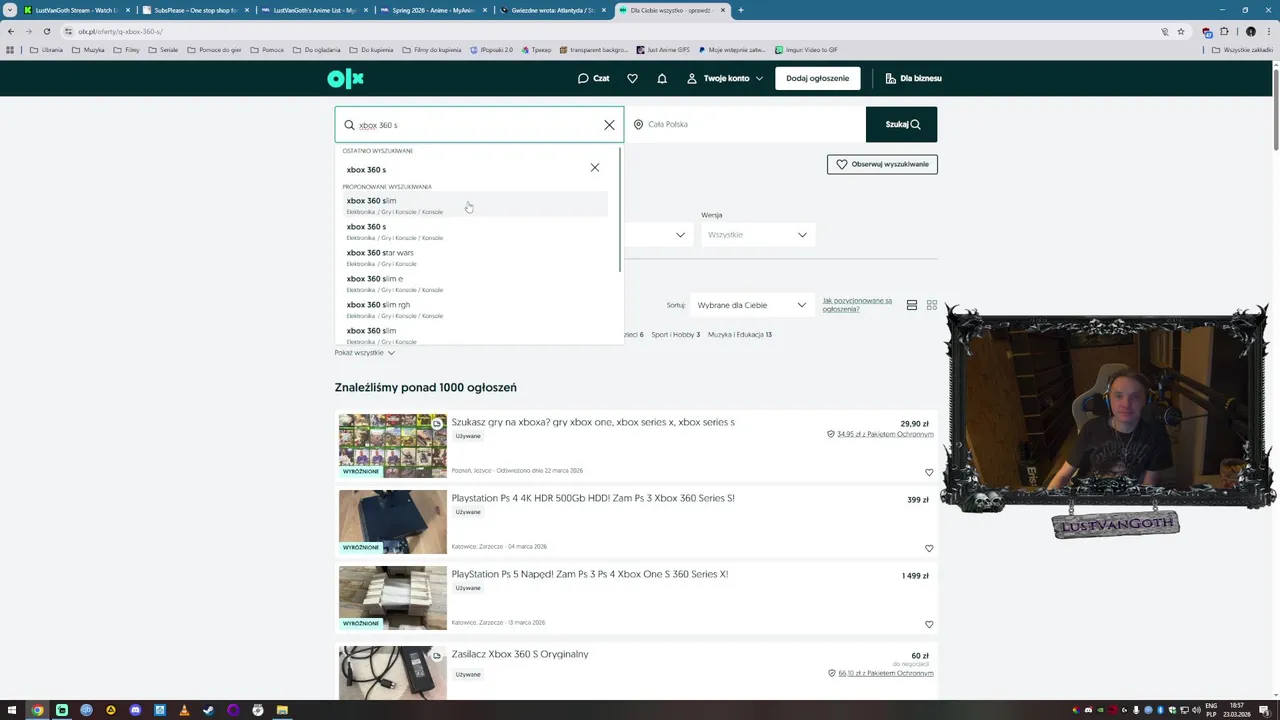Open Dla biznesu link
Viewport: 1280px width, 720px height.
tap(913, 78)
